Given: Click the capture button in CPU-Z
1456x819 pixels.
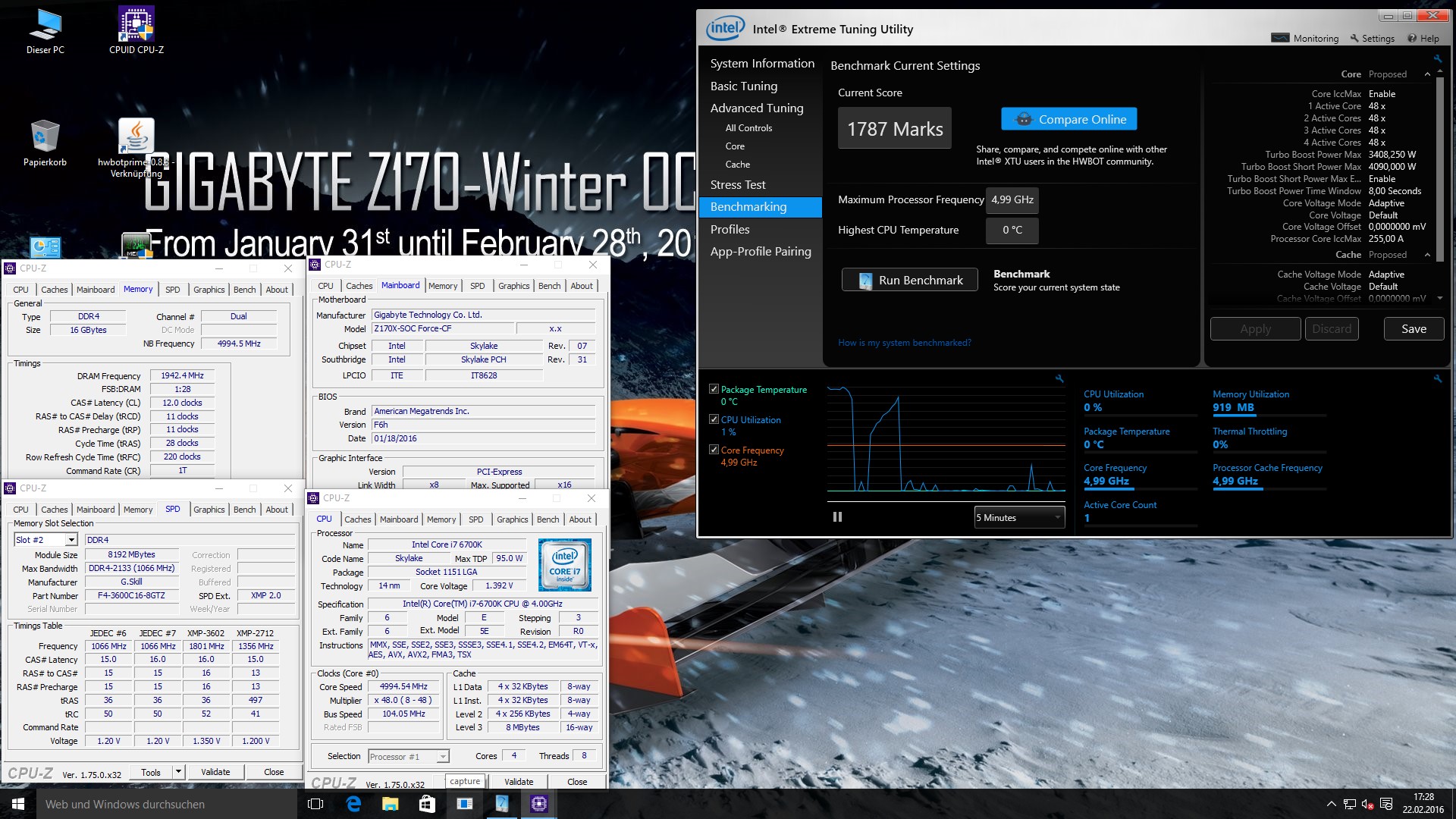Looking at the screenshot, I should (465, 782).
